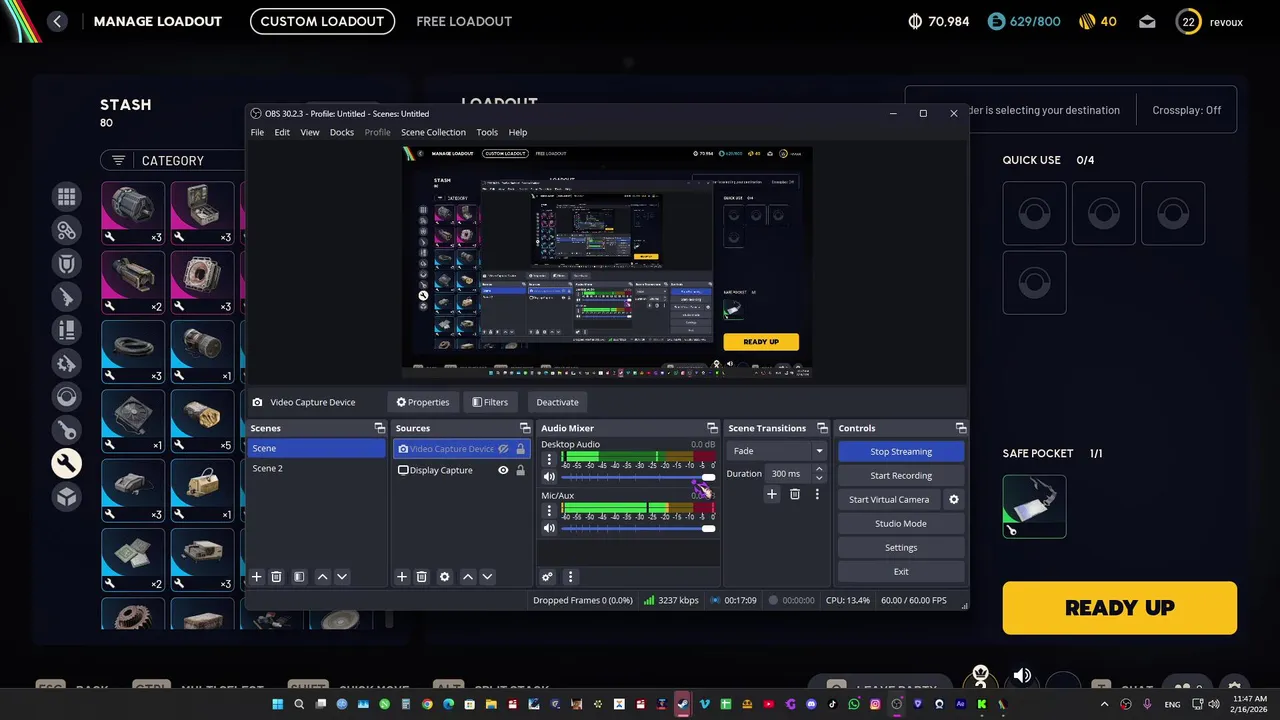Undock the Controls panel
The height and width of the screenshot is (720, 1280).
961,428
